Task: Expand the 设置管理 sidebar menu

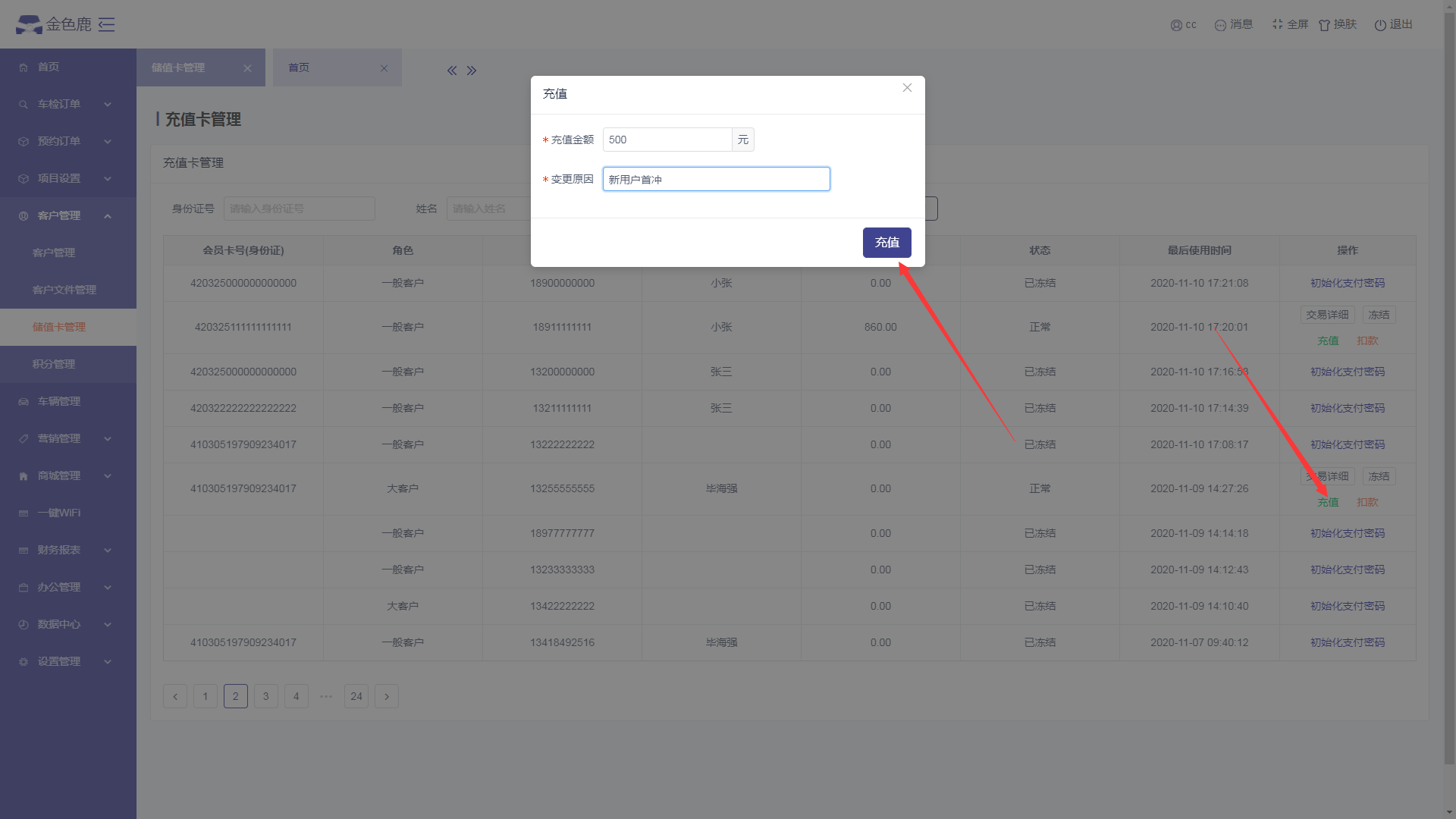Action: coord(68,661)
